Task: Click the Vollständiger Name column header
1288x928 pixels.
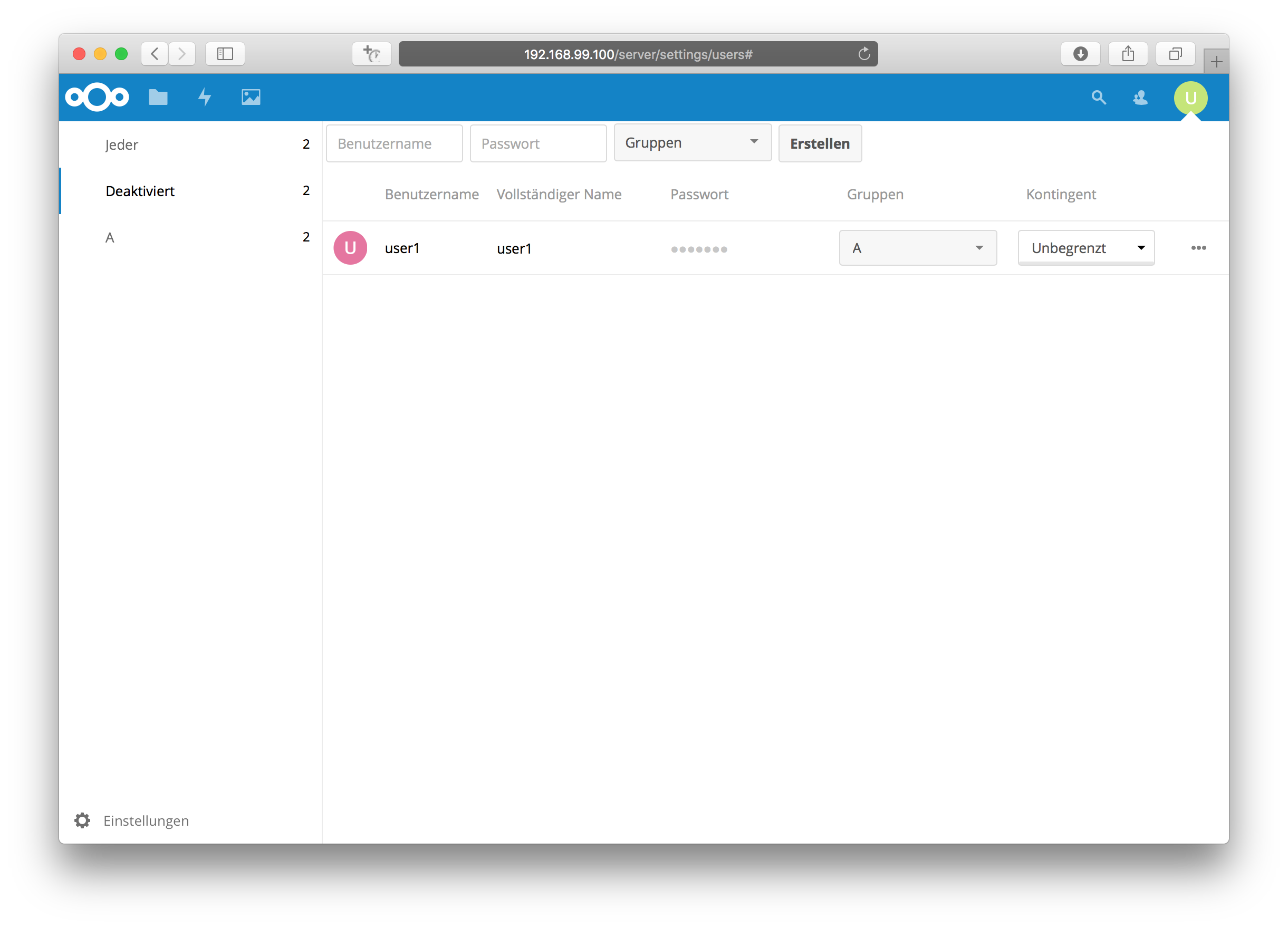Action: [x=559, y=194]
